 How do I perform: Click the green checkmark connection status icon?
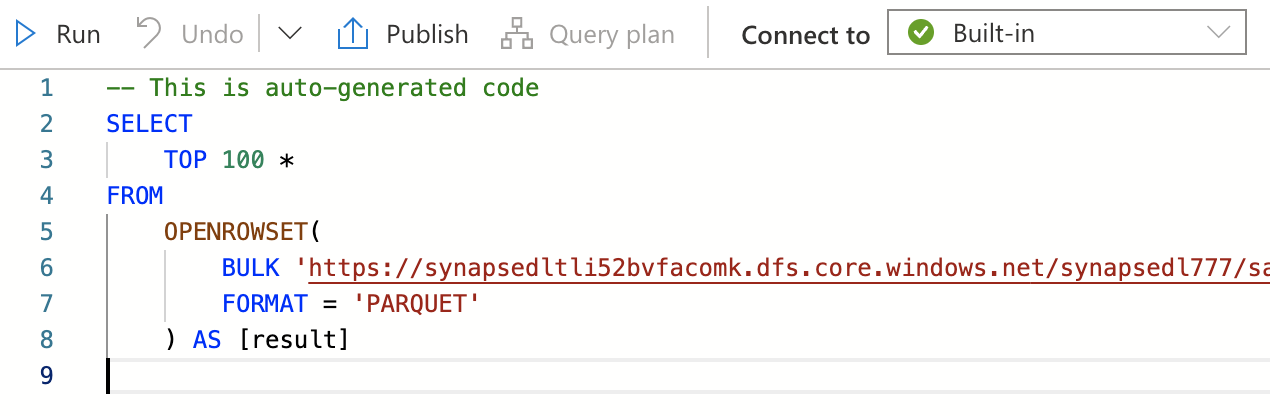[x=921, y=33]
